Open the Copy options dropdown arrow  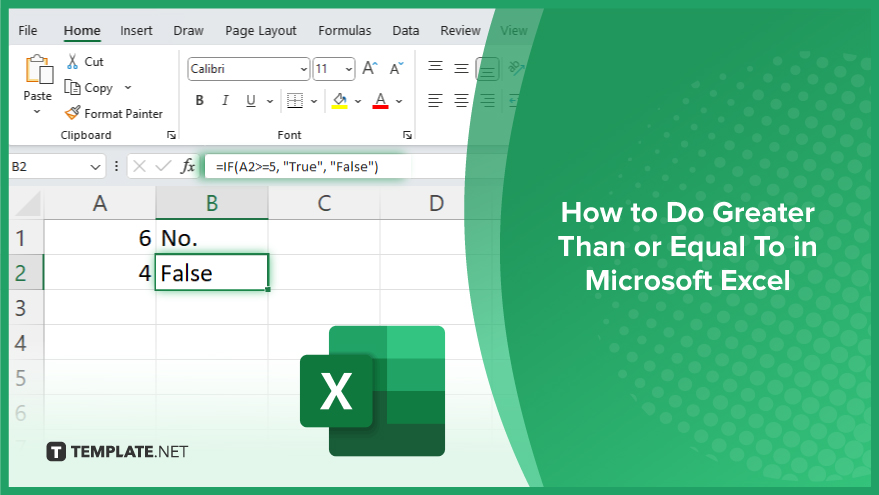tap(128, 87)
